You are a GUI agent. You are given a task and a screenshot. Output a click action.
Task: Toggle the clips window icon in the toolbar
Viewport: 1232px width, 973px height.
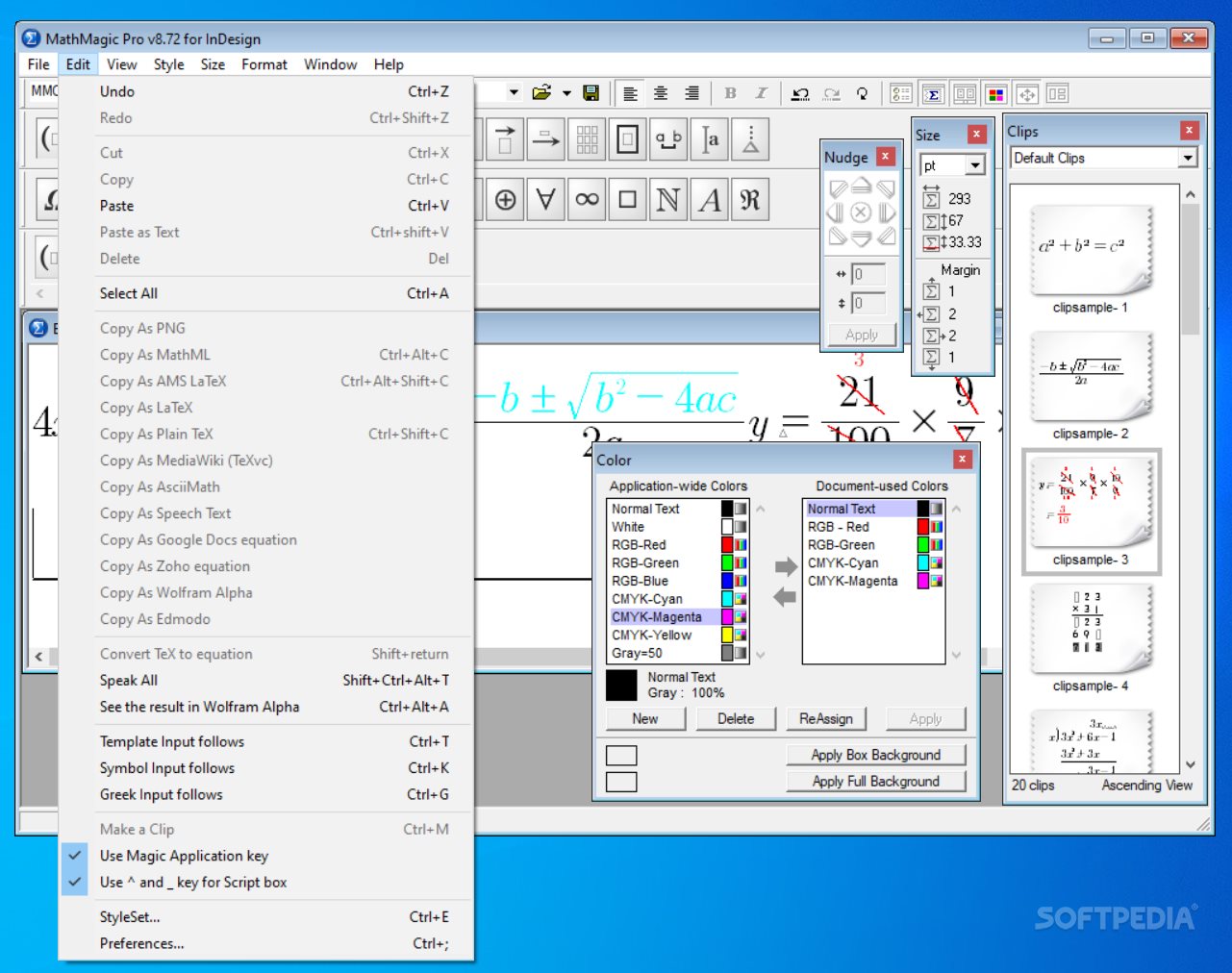pyautogui.click(x=965, y=94)
